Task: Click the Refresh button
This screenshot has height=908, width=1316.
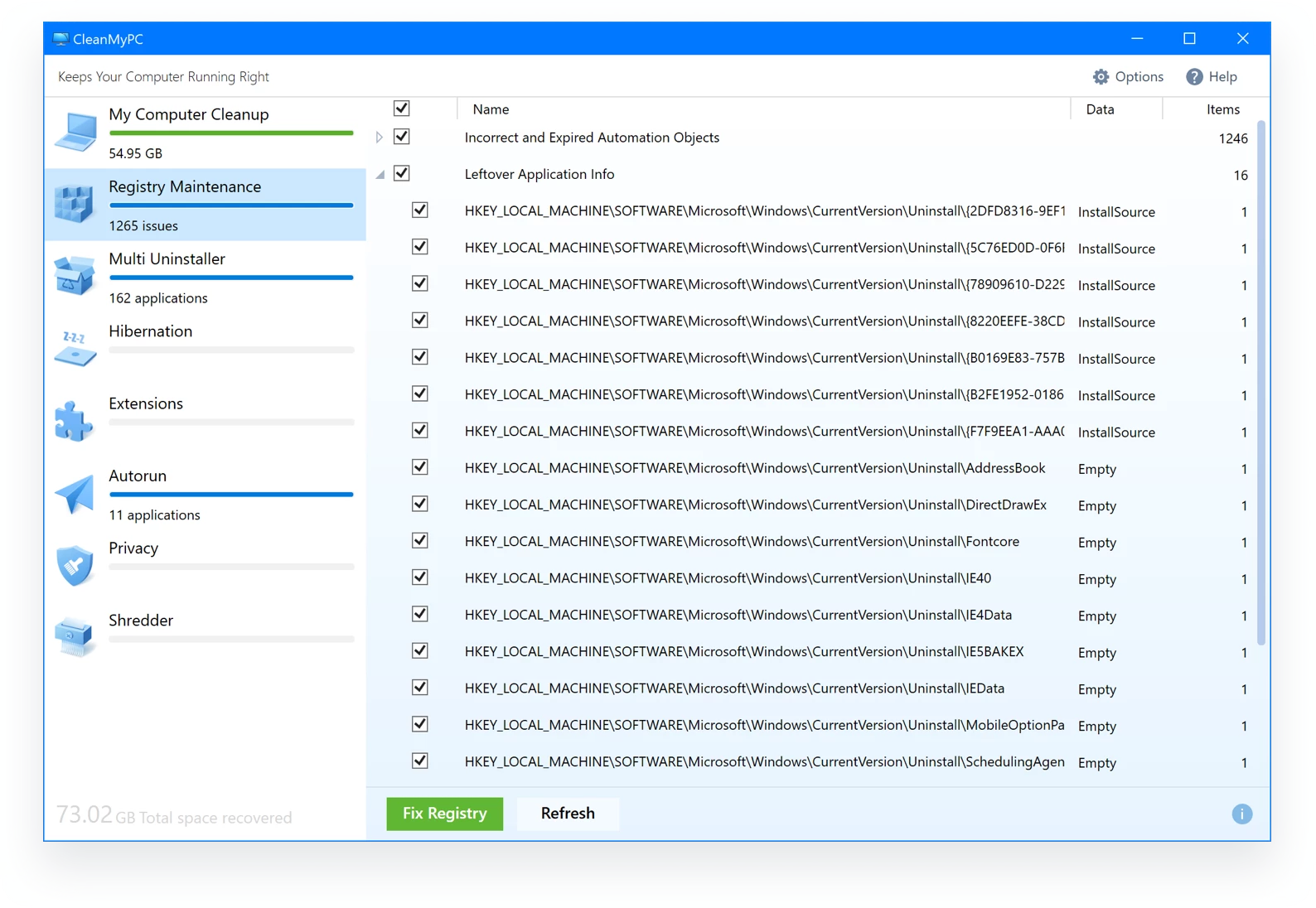Action: [x=568, y=814]
